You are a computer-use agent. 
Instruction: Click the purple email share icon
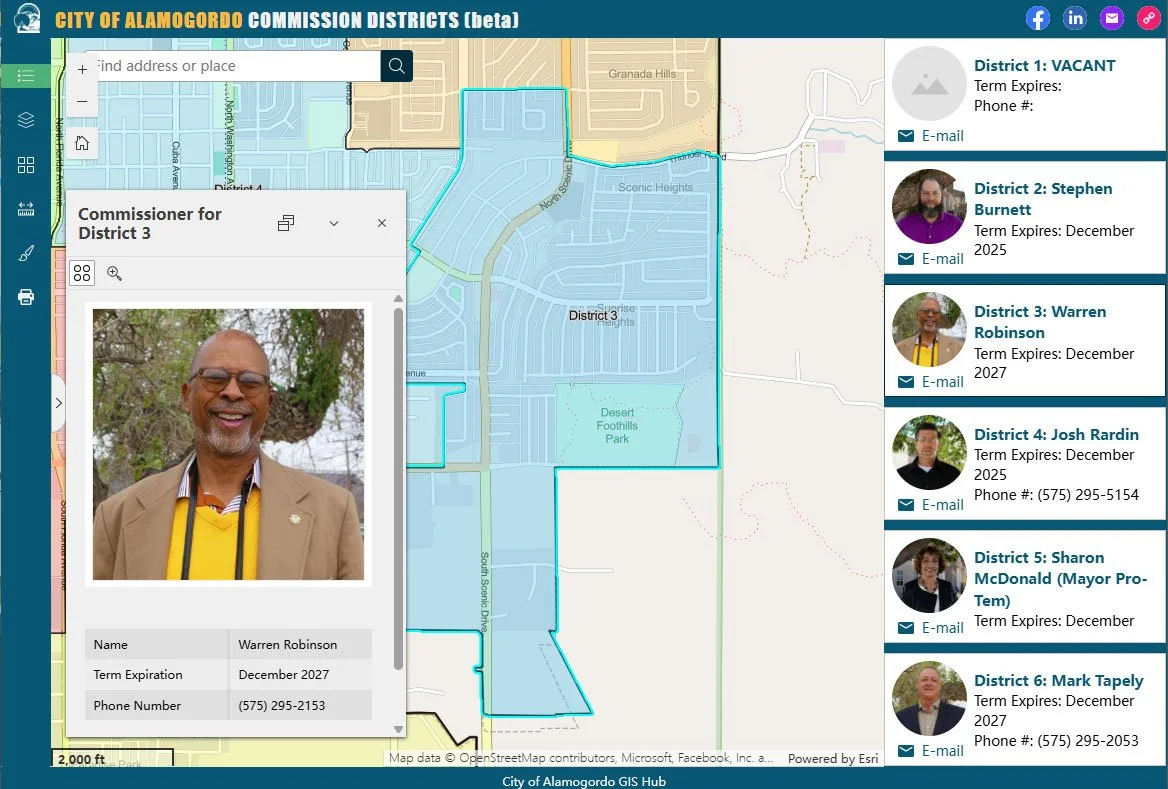click(x=1112, y=19)
